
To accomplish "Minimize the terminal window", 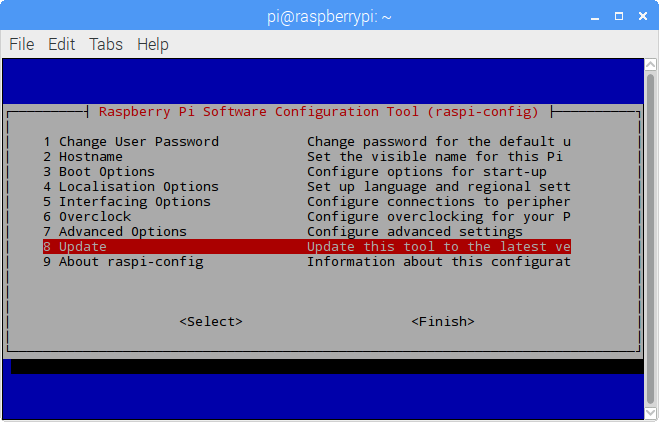I will coord(595,17).
